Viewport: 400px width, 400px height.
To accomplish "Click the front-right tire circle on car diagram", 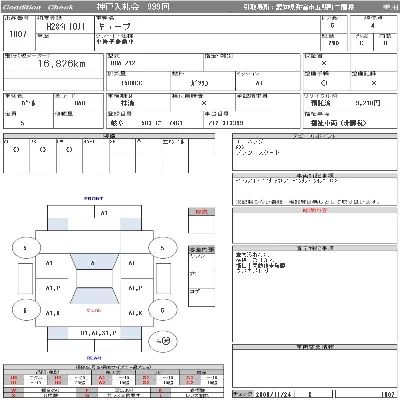I will coord(162,248).
